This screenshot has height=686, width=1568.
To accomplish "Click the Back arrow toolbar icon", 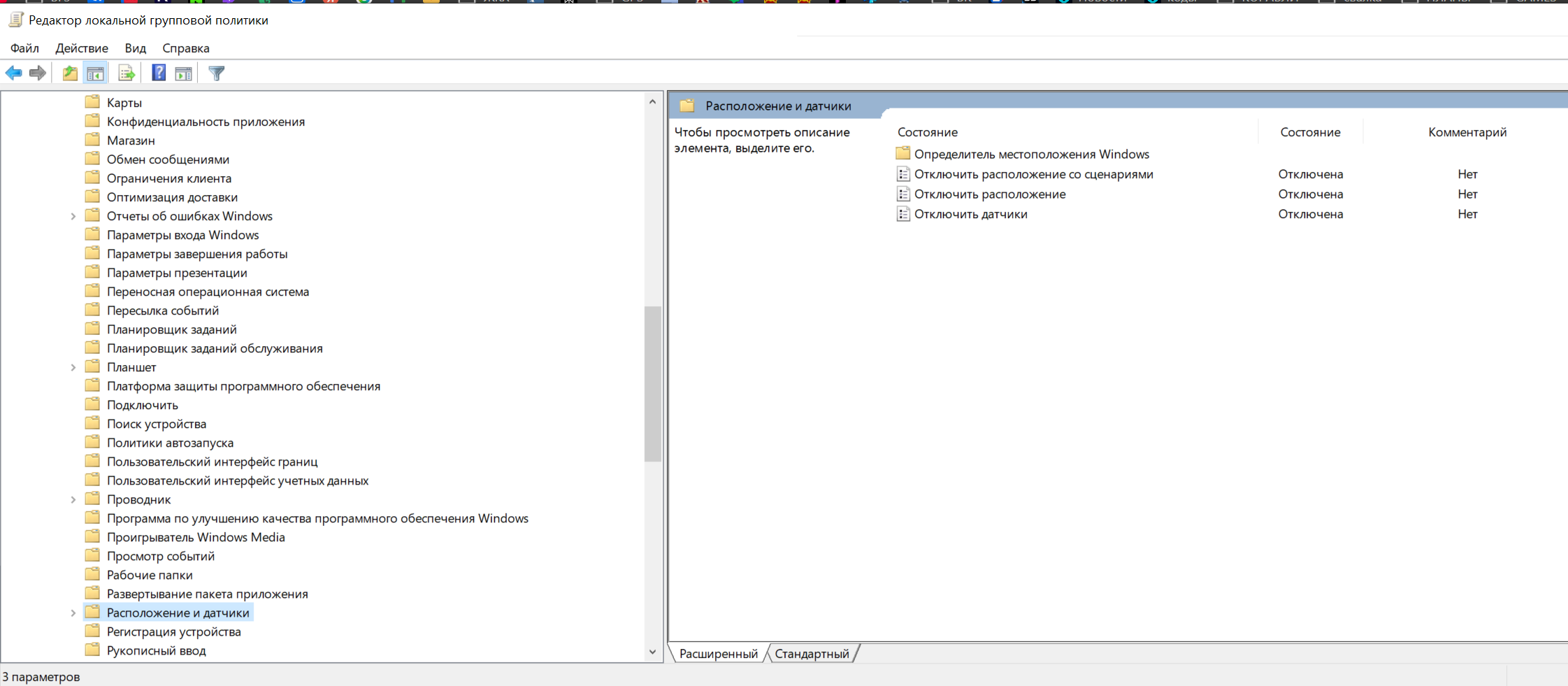I will click(14, 73).
